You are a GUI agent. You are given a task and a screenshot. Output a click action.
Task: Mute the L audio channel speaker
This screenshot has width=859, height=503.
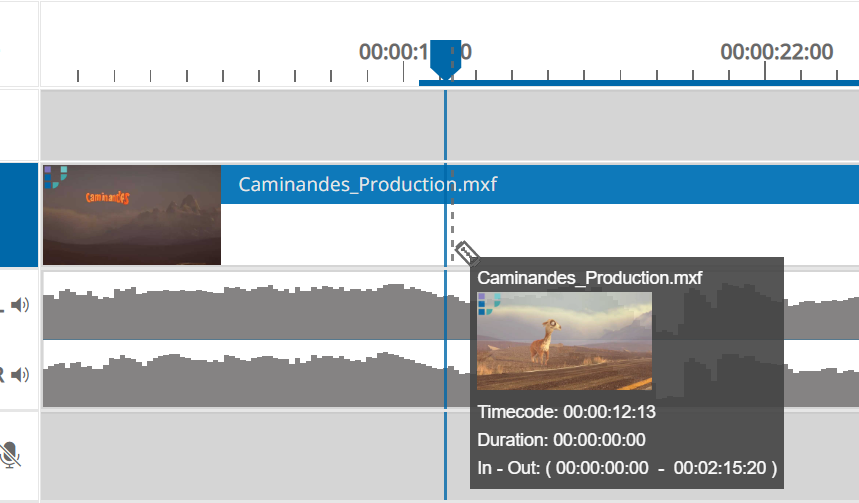(x=19, y=305)
